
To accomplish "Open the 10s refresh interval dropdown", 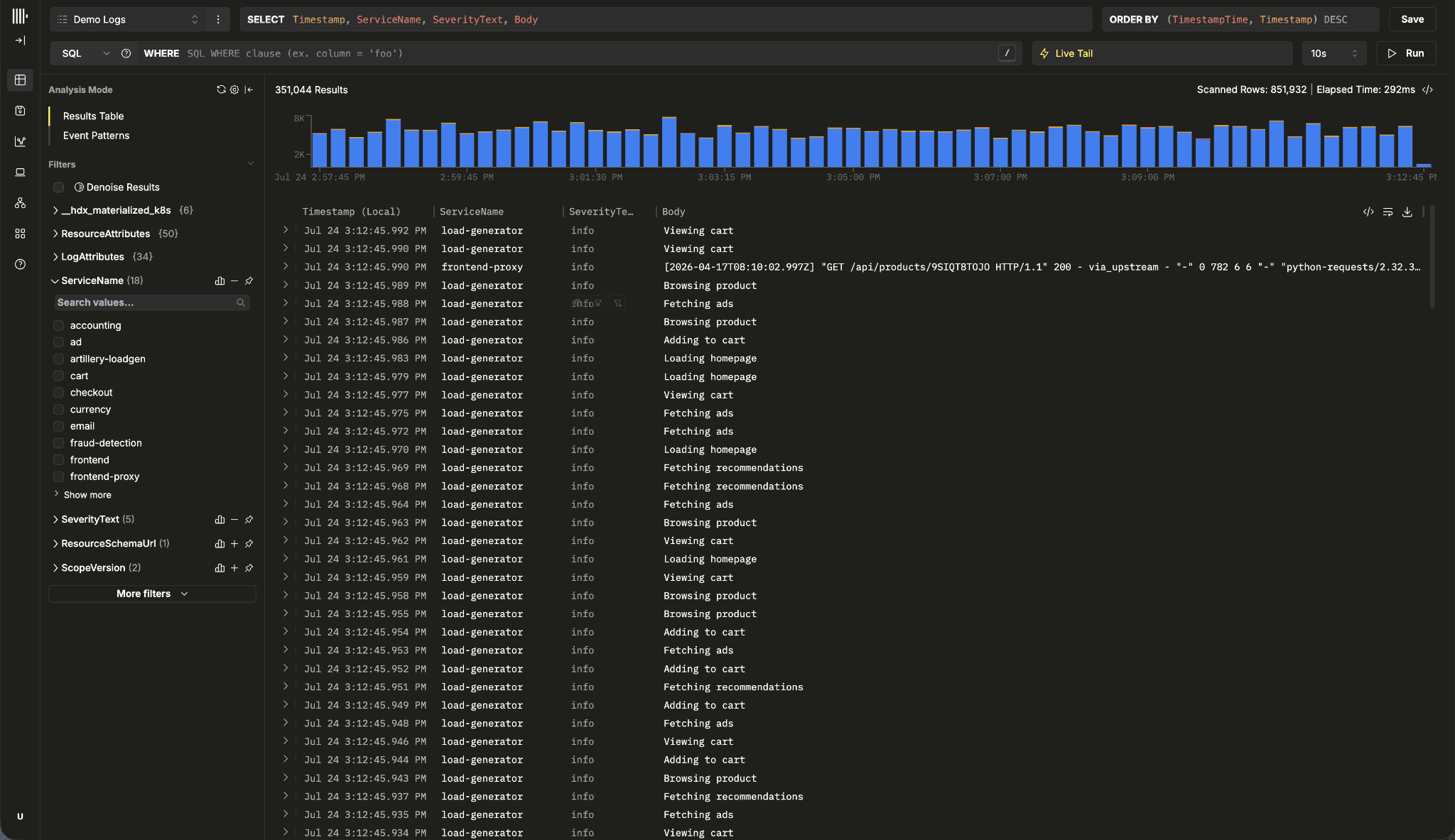I will pyautogui.click(x=1334, y=53).
